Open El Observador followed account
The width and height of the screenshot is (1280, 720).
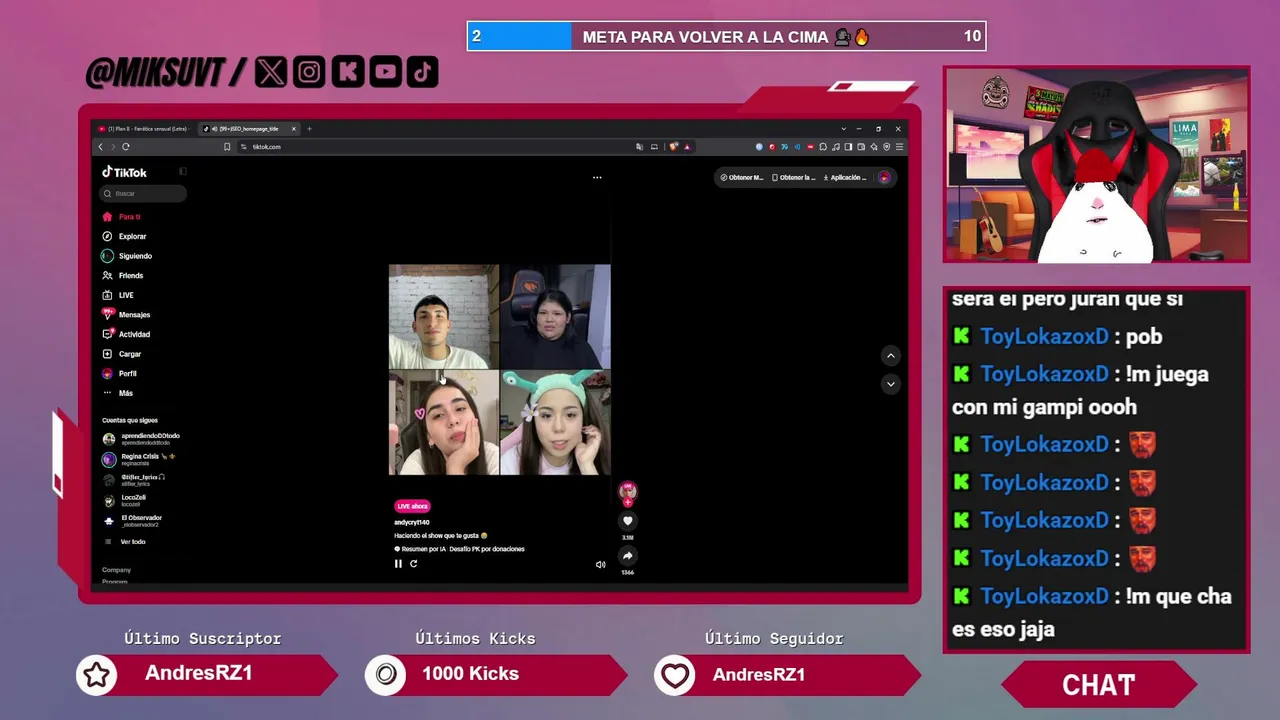[132, 521]
